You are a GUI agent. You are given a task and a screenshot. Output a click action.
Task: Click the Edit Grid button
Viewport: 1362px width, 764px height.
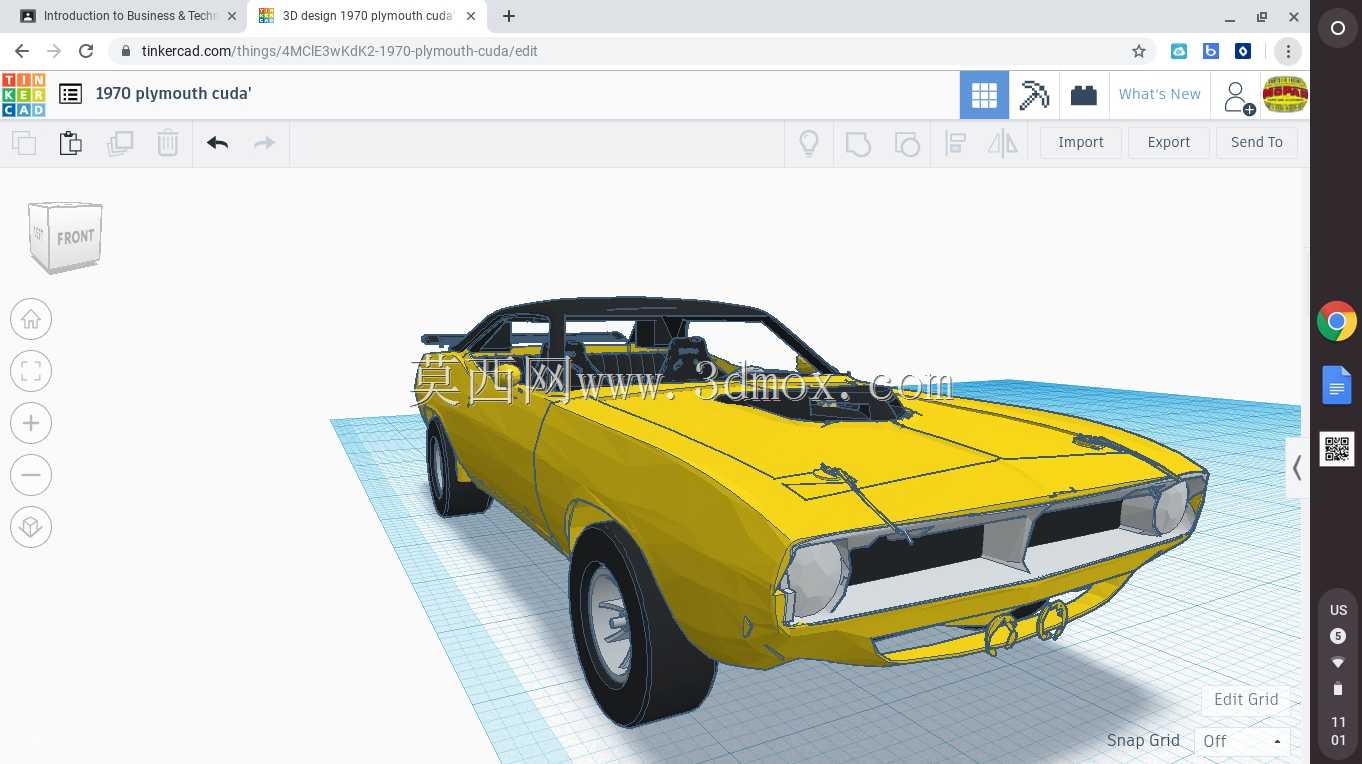pos(1245,699)
